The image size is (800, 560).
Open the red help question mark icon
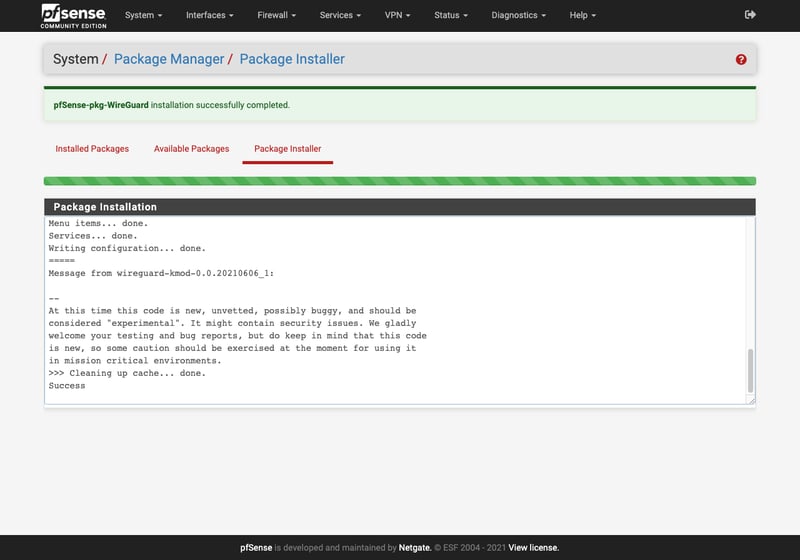(741, 60)
